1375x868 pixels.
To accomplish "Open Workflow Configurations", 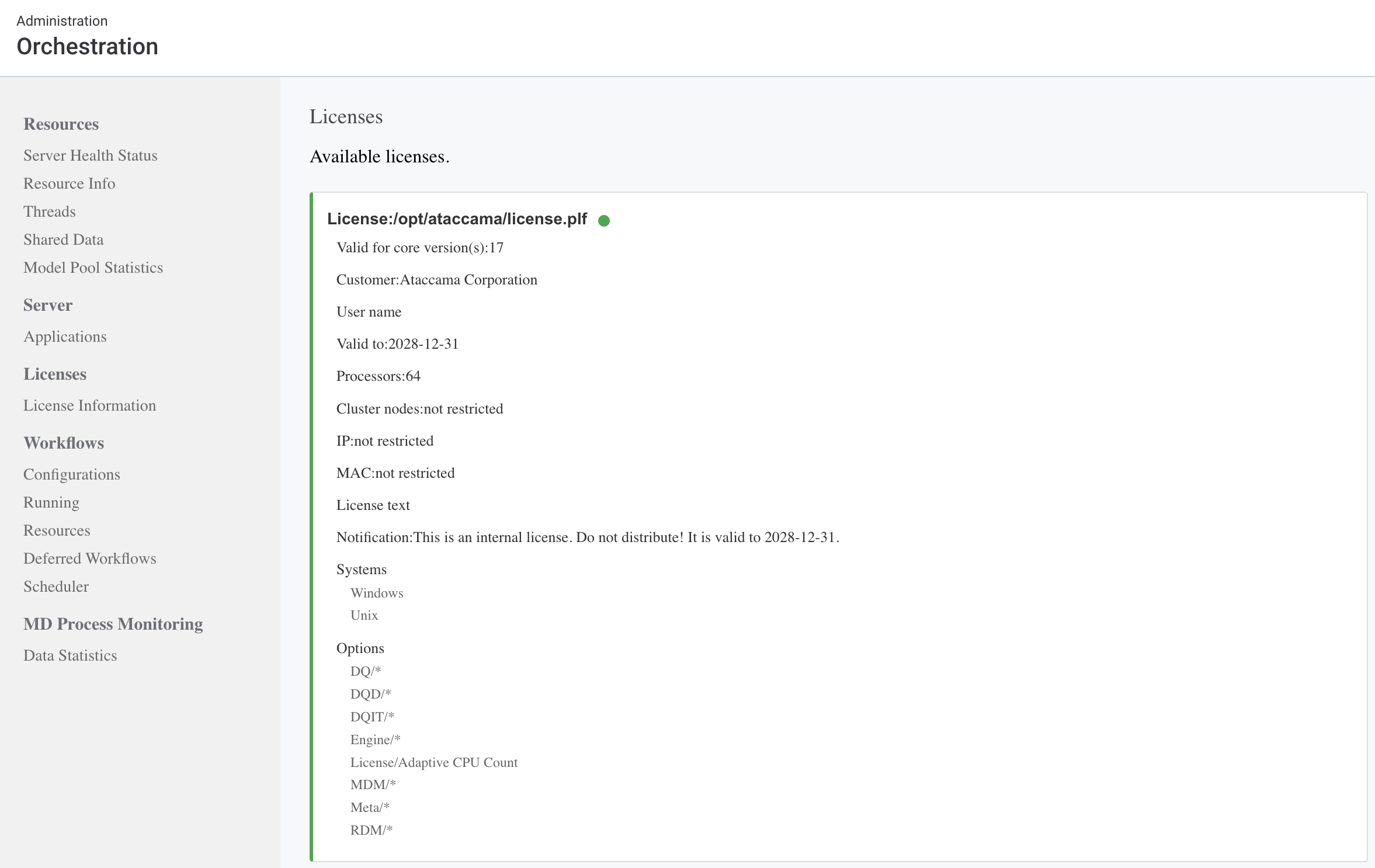I will [71, 474].
